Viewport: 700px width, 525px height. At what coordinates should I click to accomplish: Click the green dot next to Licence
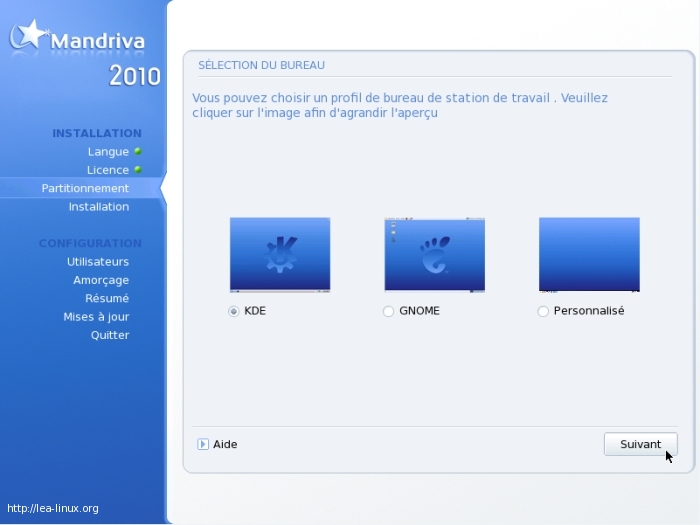138,170
